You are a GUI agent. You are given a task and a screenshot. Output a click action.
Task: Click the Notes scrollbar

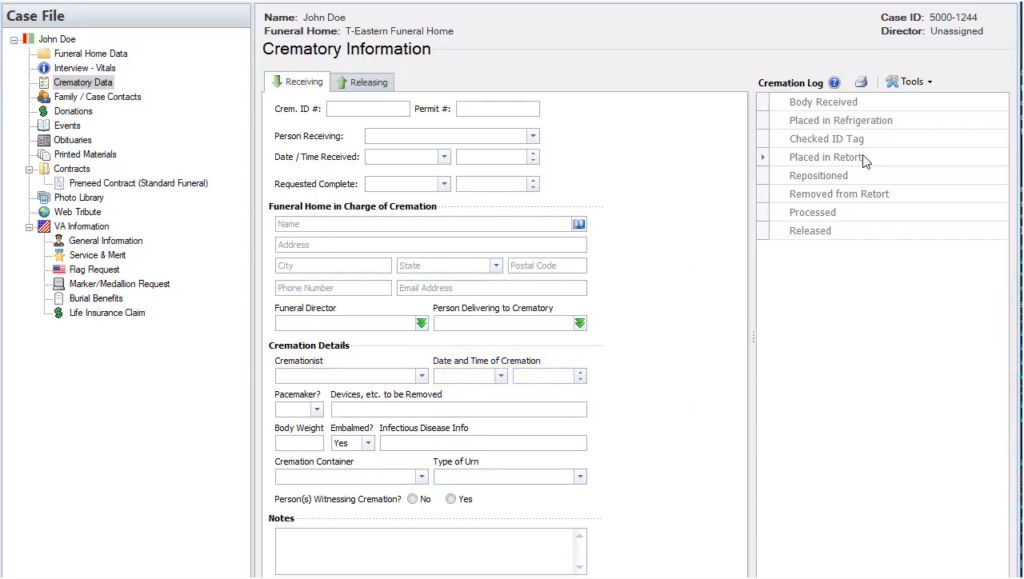580,552
